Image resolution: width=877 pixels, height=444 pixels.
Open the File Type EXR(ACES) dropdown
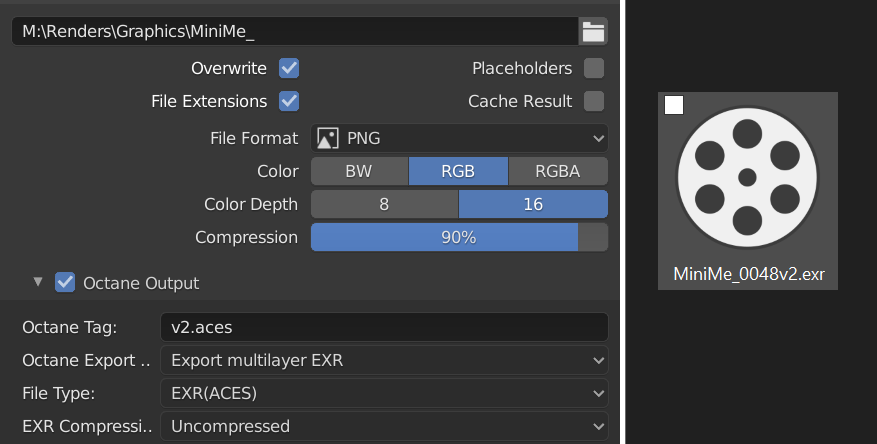384,393
